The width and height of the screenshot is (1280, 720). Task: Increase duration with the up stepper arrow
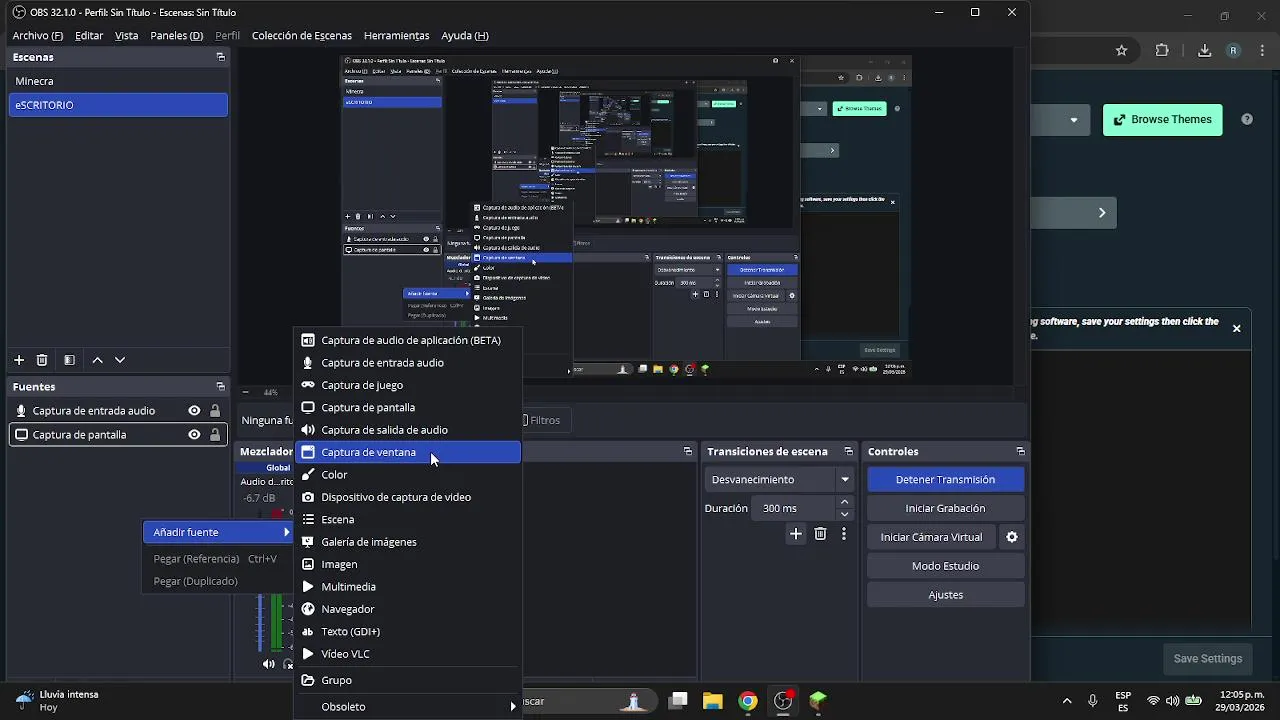coord(845,502)
